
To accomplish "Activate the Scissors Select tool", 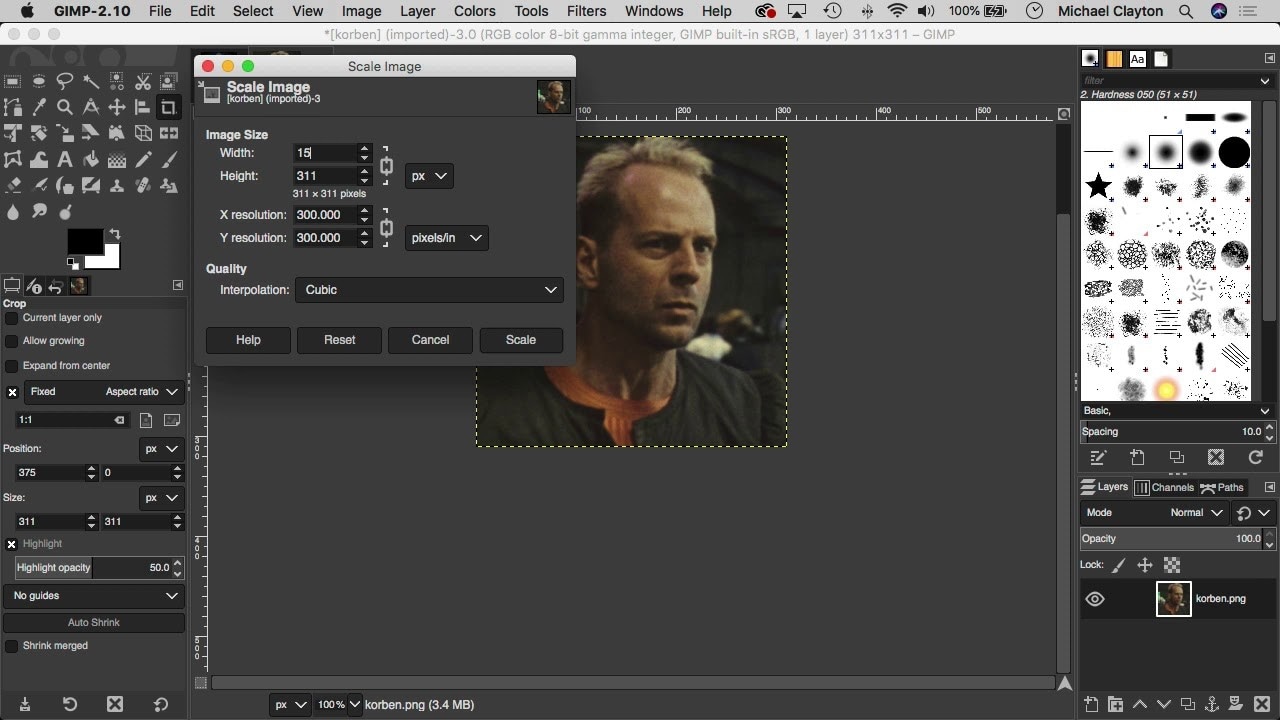I will pyautogui.click(x=143, y=81).
